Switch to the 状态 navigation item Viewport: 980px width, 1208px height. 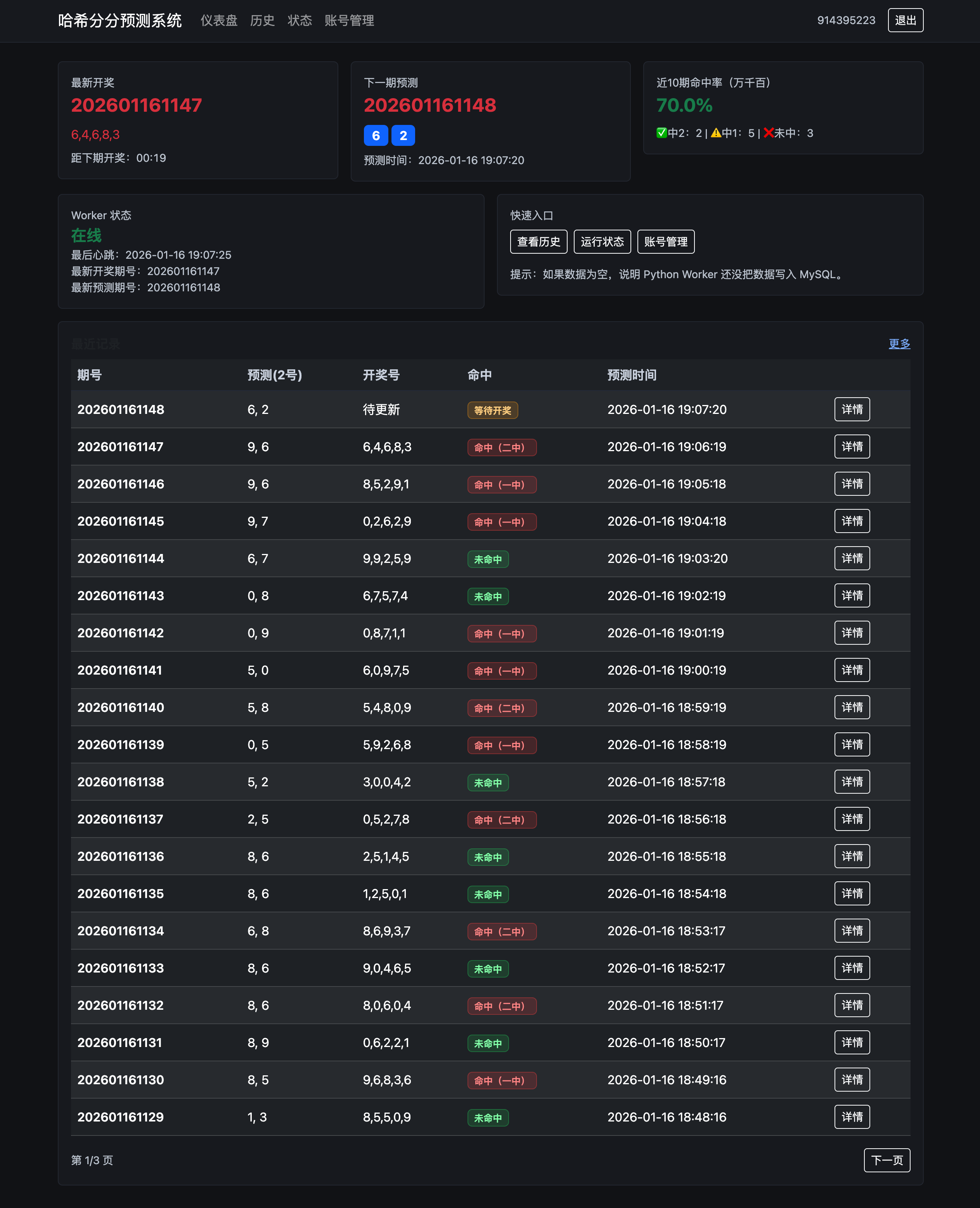pos(300,20)
